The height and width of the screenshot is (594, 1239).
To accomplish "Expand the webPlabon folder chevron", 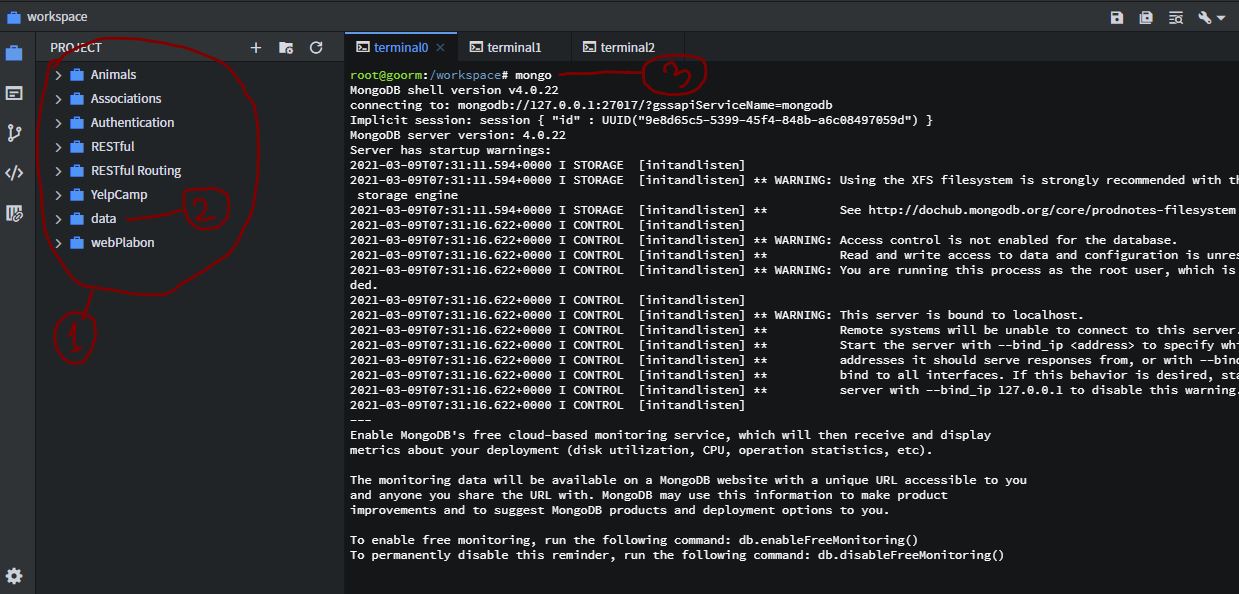I will (x=58, y=243).
